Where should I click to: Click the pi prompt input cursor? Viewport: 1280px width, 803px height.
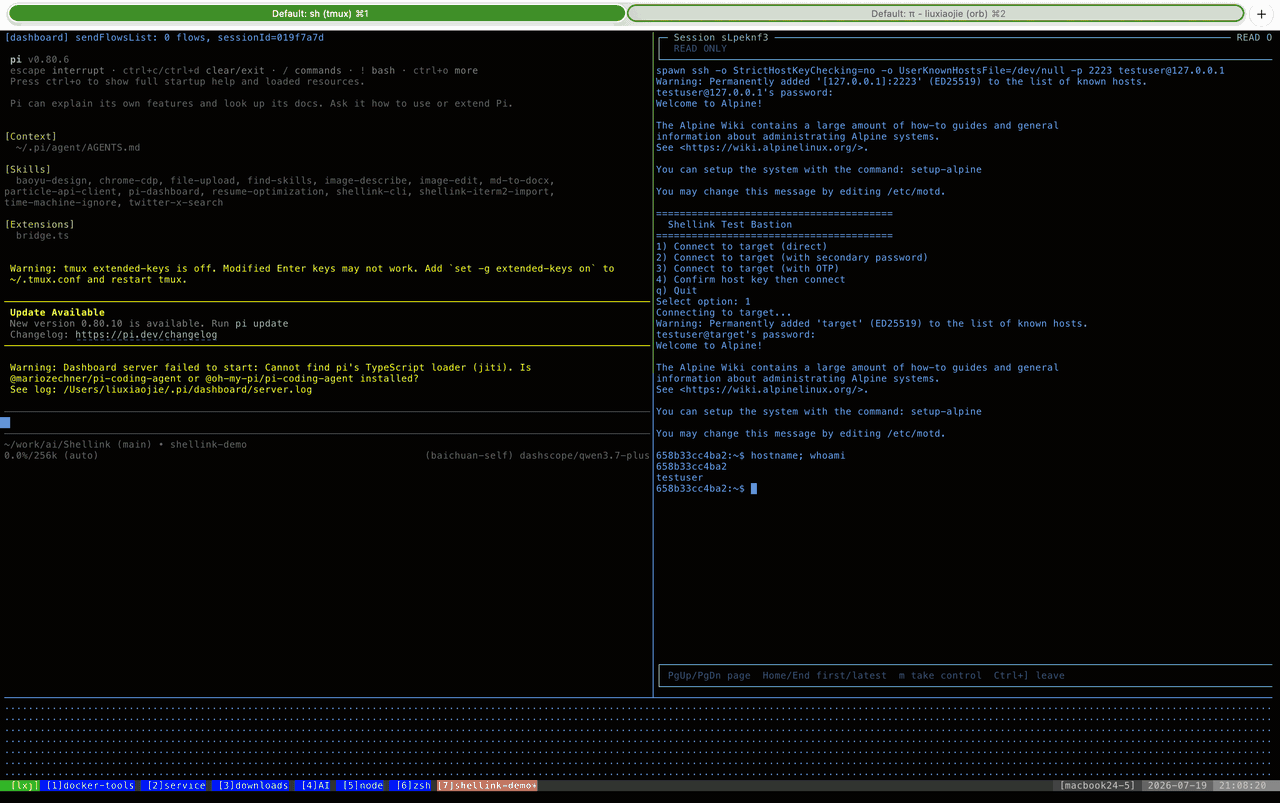tap(5, 422)
